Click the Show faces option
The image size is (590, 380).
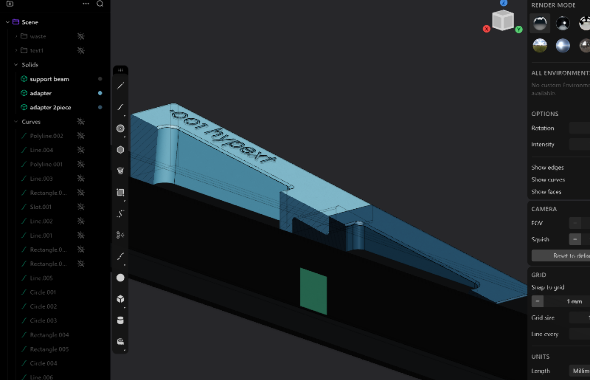(546, 192)
